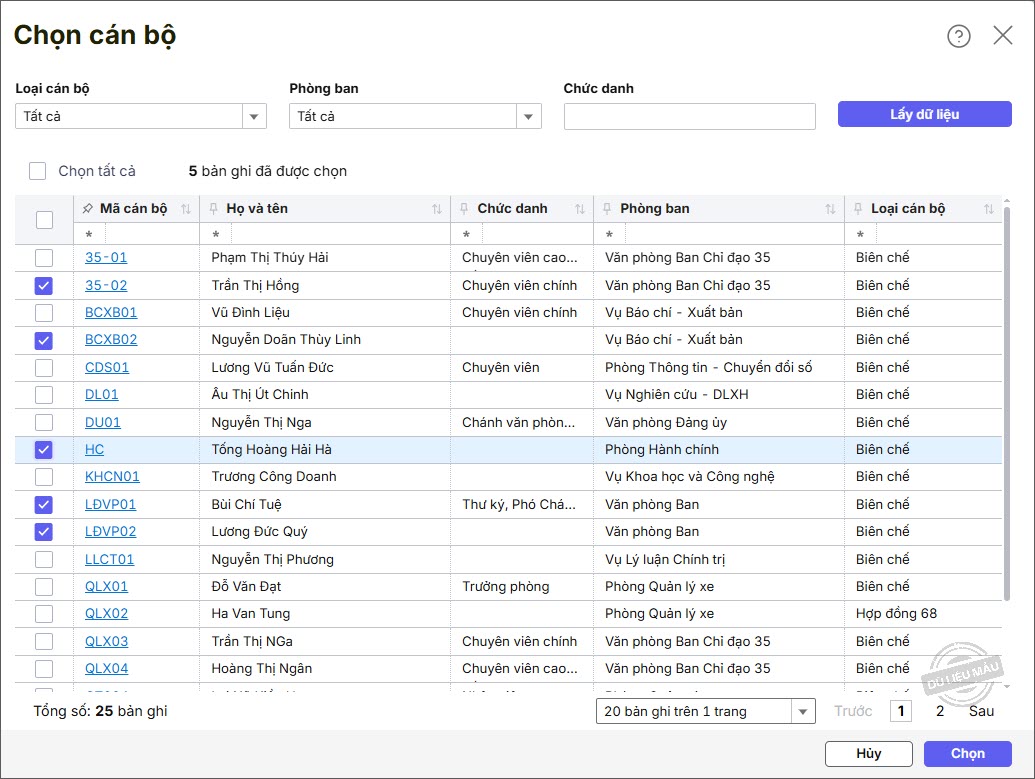Click the pin icon on Chức danh column
The width and height of the screenshot is (1035, 779).
coord(465,209)
